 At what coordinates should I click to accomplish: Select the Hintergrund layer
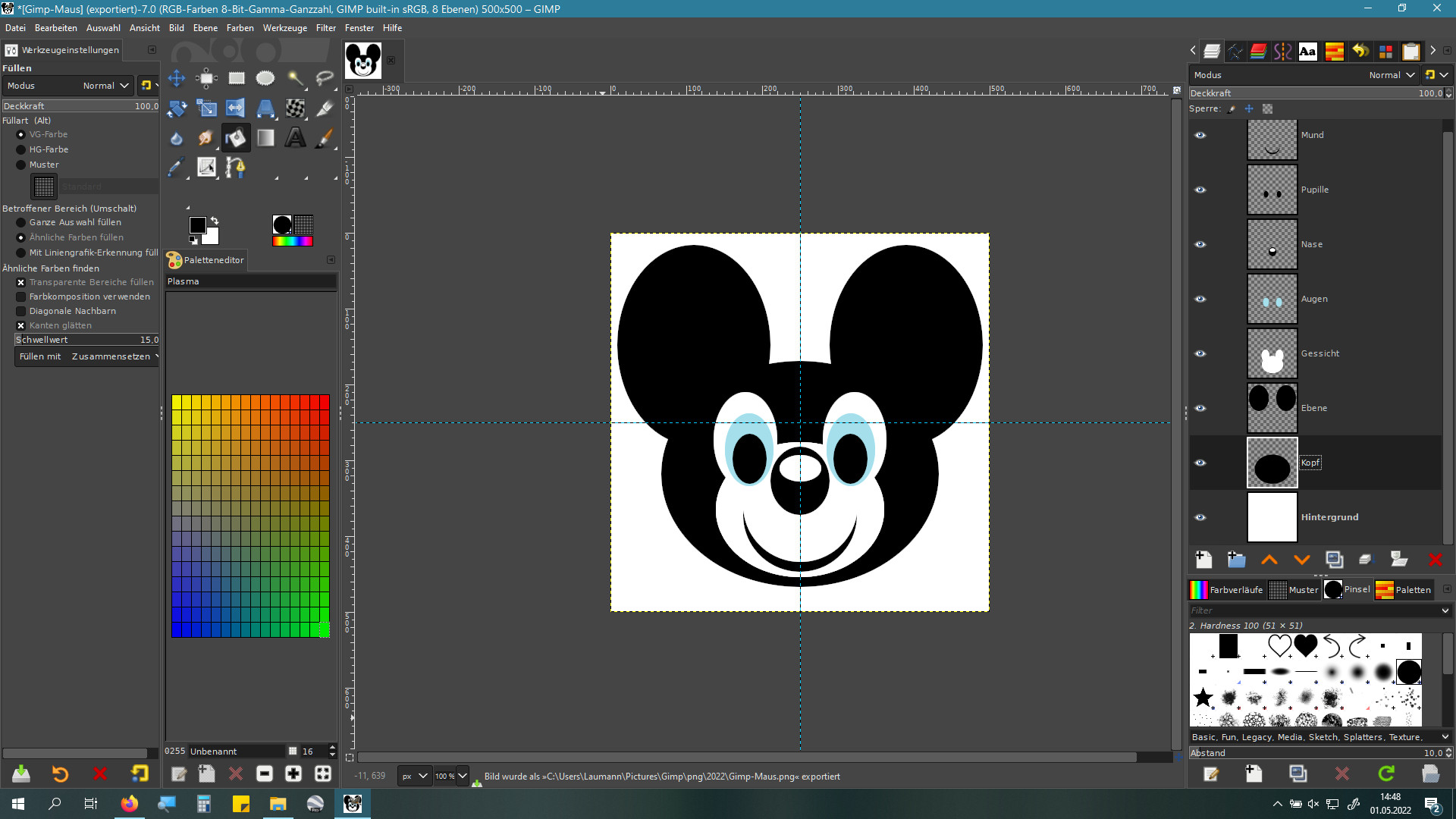click(1329, 517)
